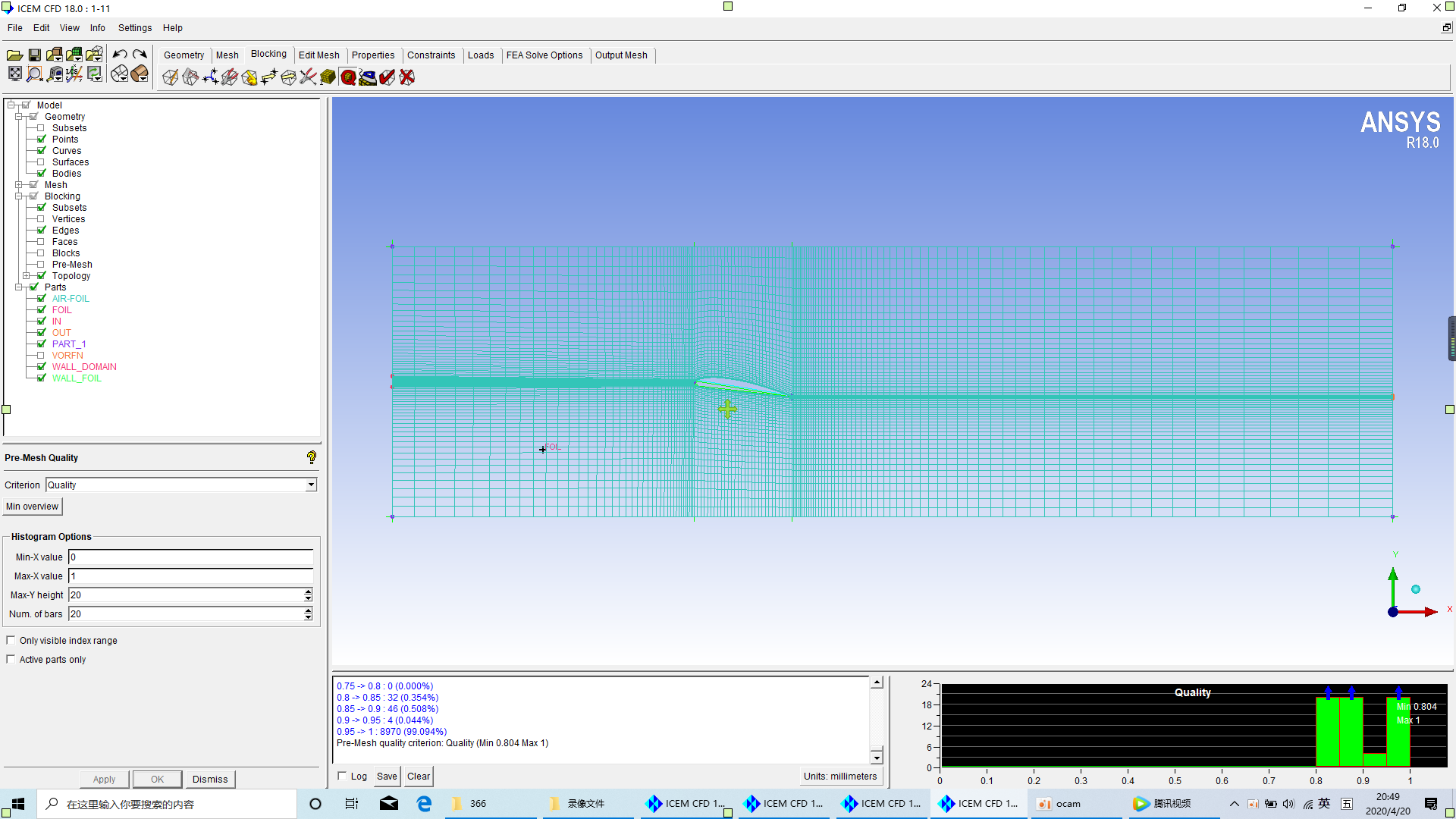Viewport: 1456px width, 819px height.
Task: Open Pre-Mesh Params tool
Action: tap(328, 77)
